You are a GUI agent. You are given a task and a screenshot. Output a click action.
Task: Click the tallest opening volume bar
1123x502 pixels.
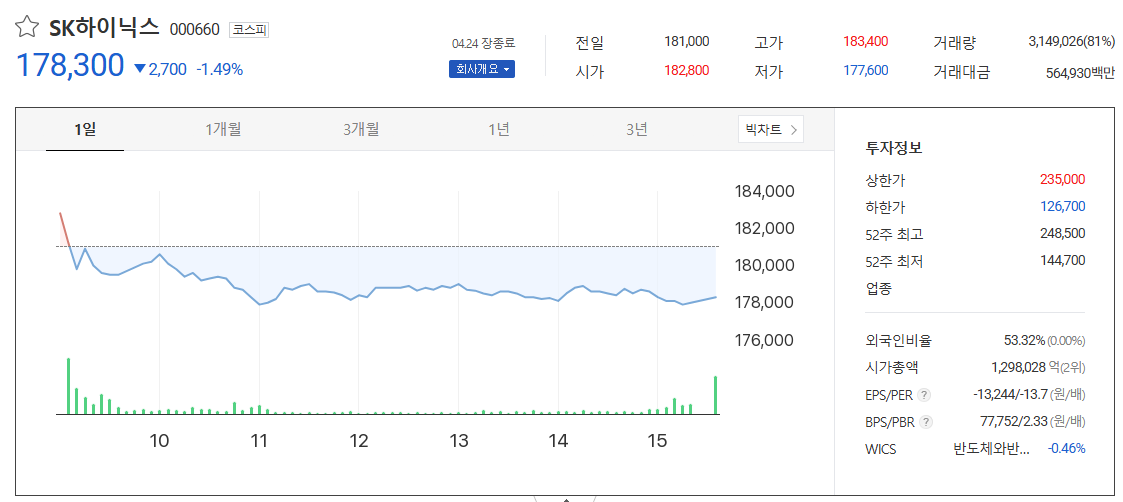[x=68, y=386]
